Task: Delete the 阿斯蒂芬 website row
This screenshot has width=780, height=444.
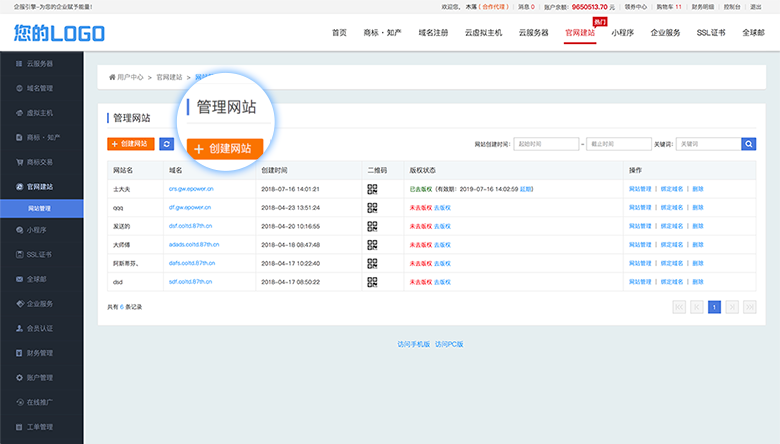Action: pos(697,263)
